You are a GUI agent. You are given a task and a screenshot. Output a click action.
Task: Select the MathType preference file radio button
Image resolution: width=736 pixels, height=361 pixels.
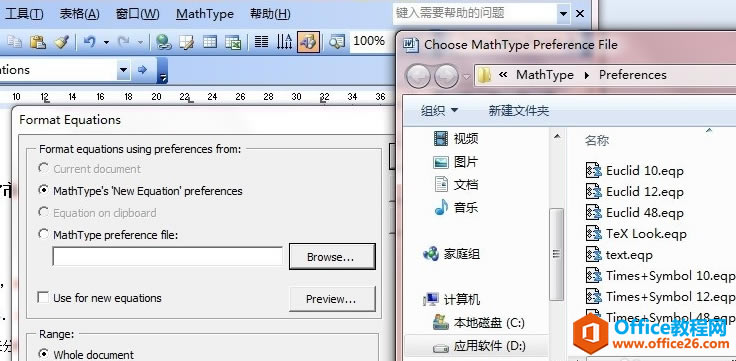coord(43,234)
